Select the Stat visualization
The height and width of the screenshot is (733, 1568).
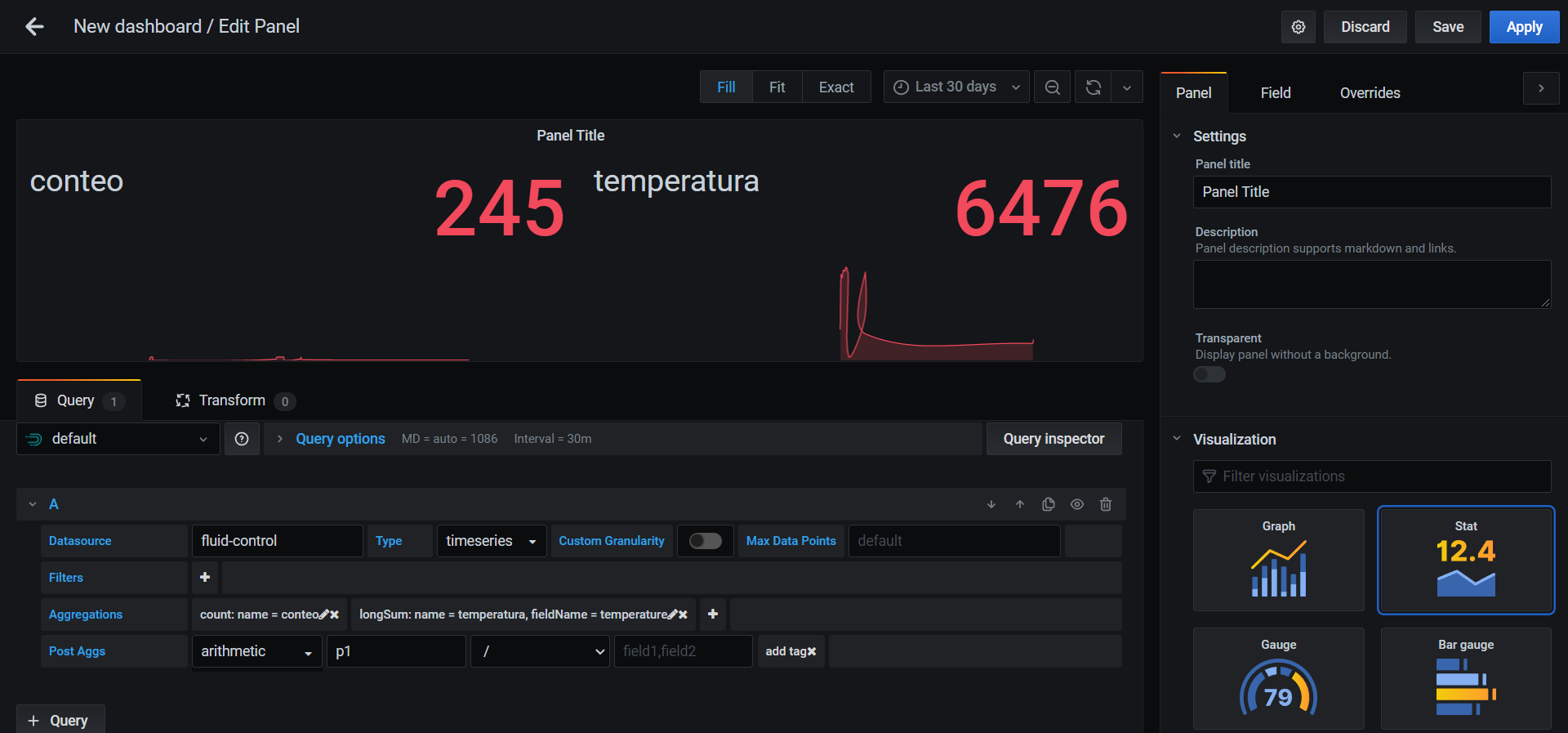coord(1466,560)
